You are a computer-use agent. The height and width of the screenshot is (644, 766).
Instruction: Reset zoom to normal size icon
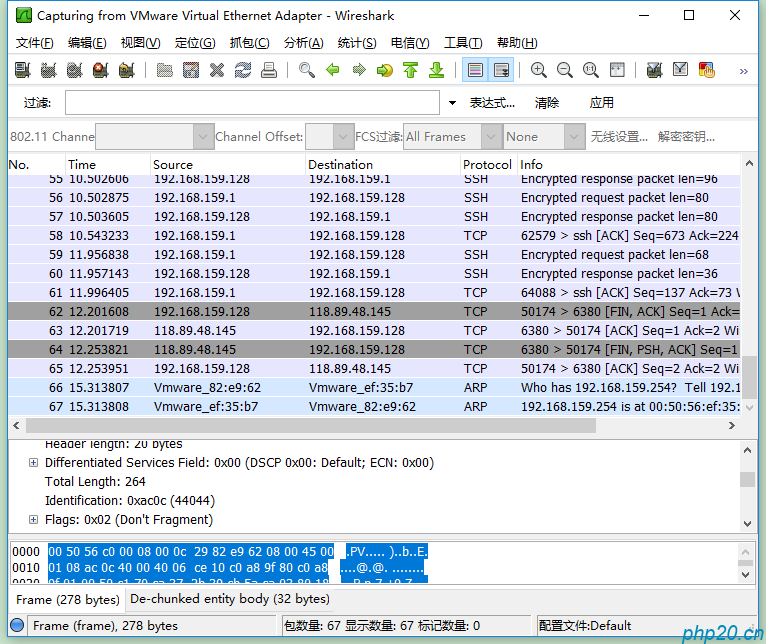[591, 70]
